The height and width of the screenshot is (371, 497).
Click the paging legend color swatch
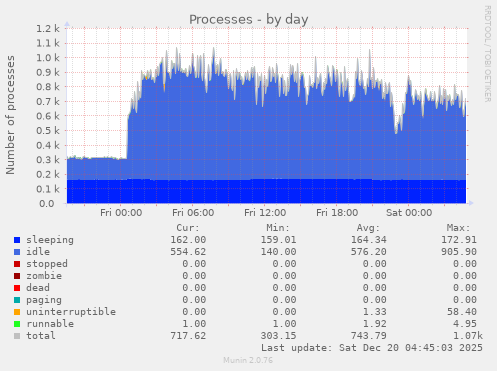17,300
